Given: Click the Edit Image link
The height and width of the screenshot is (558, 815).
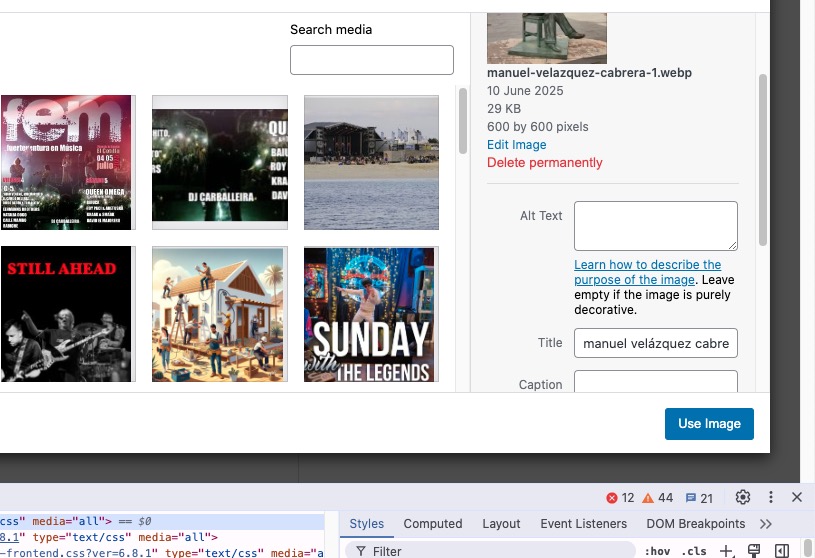Looking at the screenshot, I should pyautogui.click(x=516, y=145).
